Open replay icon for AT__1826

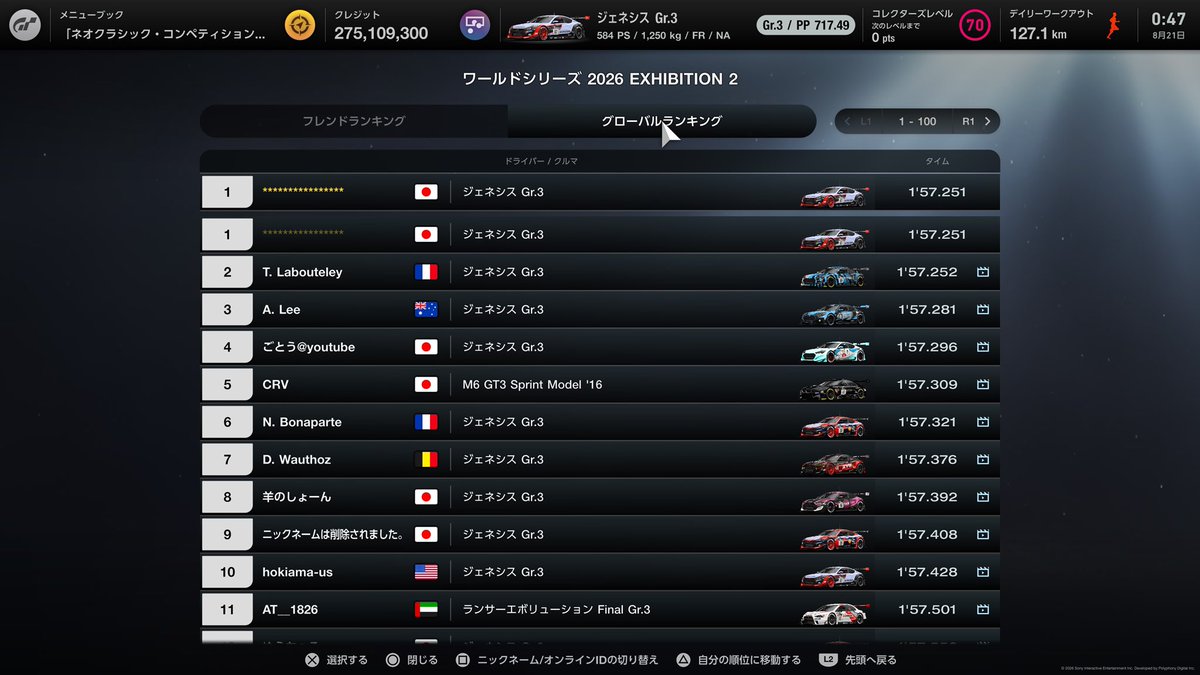pos(983,610)
